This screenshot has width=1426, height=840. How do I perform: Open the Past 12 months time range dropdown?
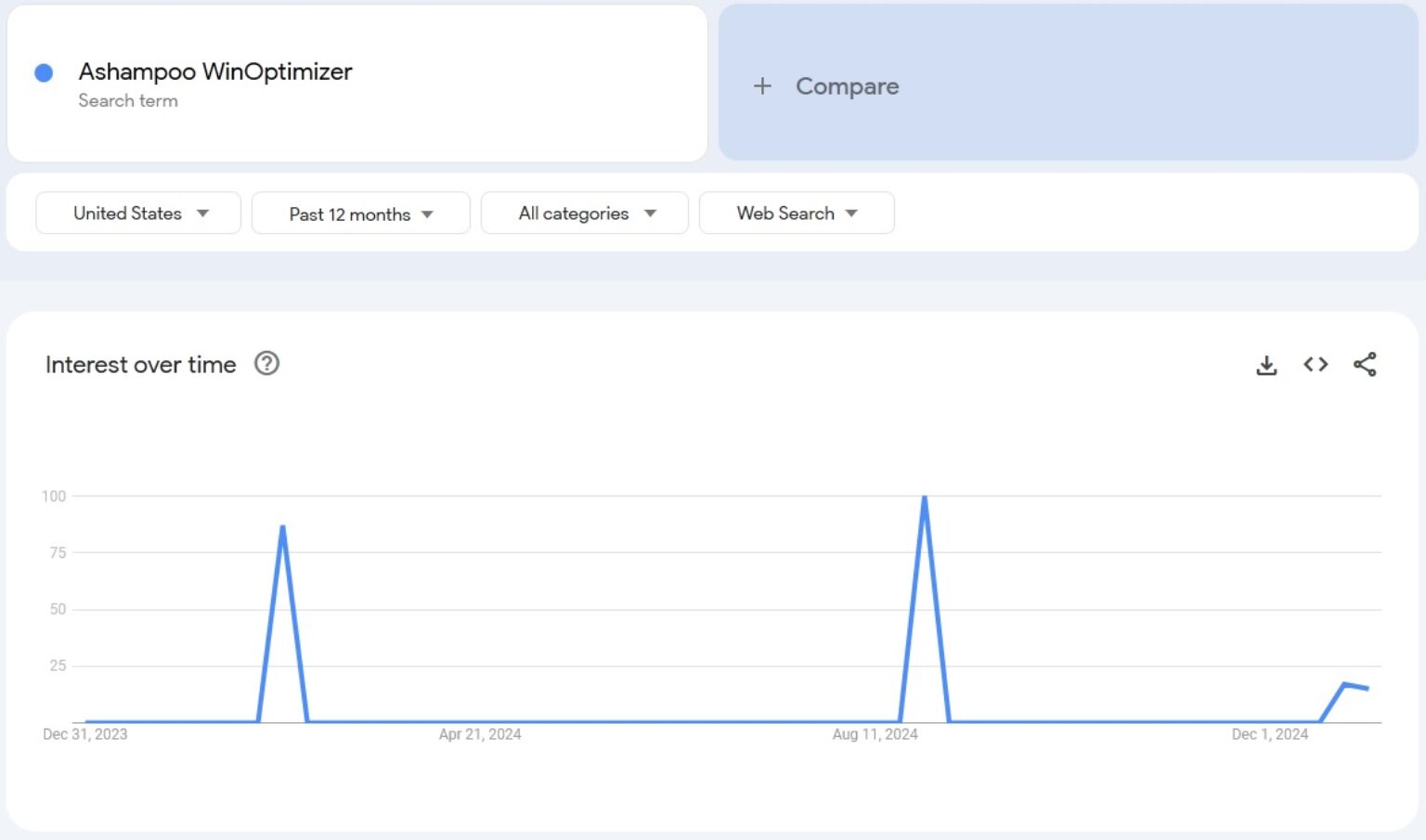point(360,213)
